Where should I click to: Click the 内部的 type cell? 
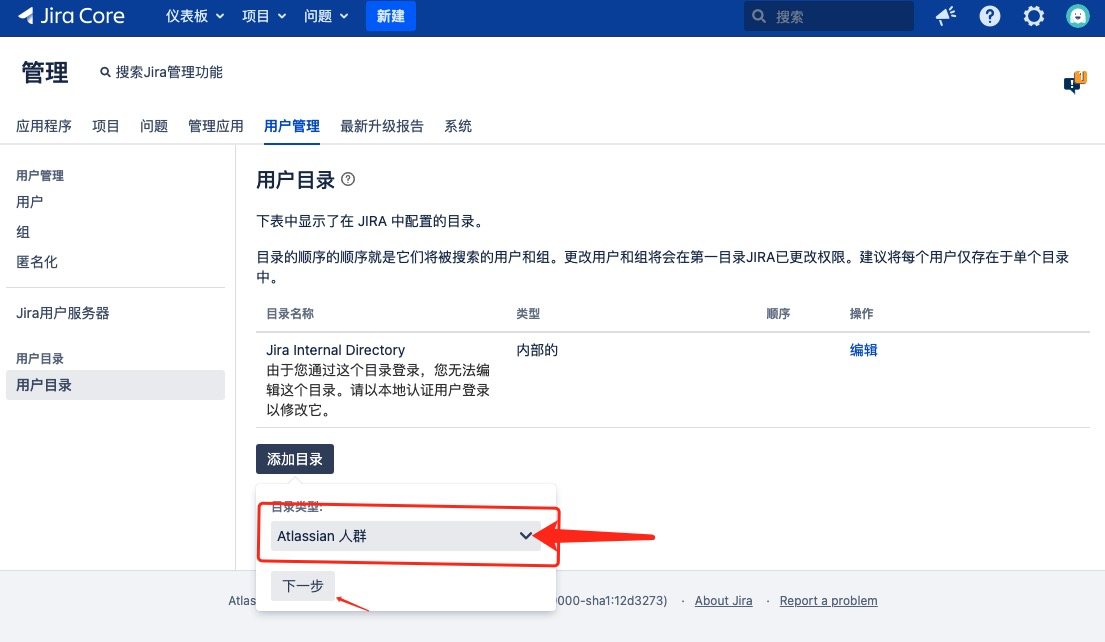[x=537, y=350]
